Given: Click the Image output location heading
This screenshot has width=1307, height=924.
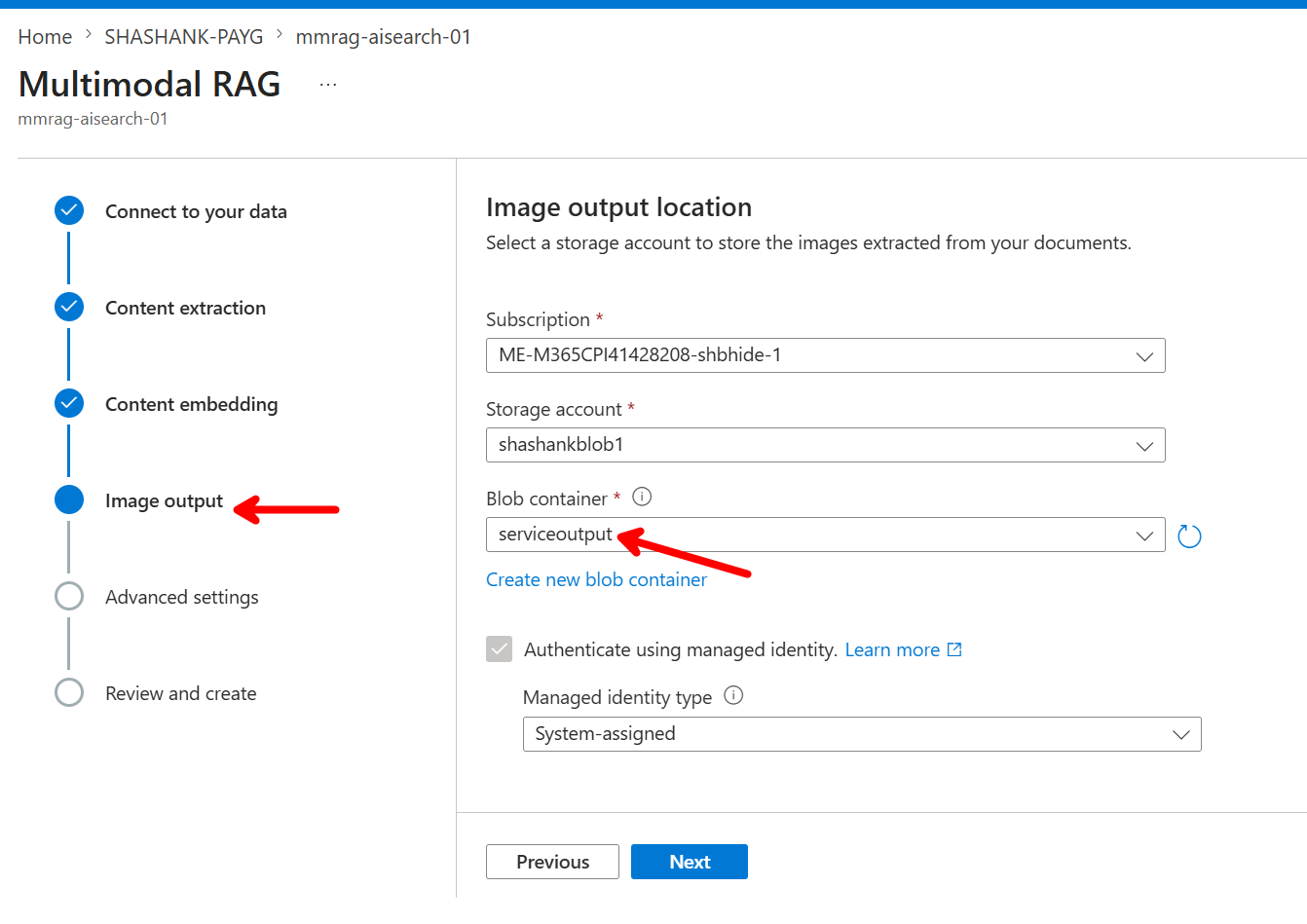Looking at the screenshot, I should tap(618, 207).
